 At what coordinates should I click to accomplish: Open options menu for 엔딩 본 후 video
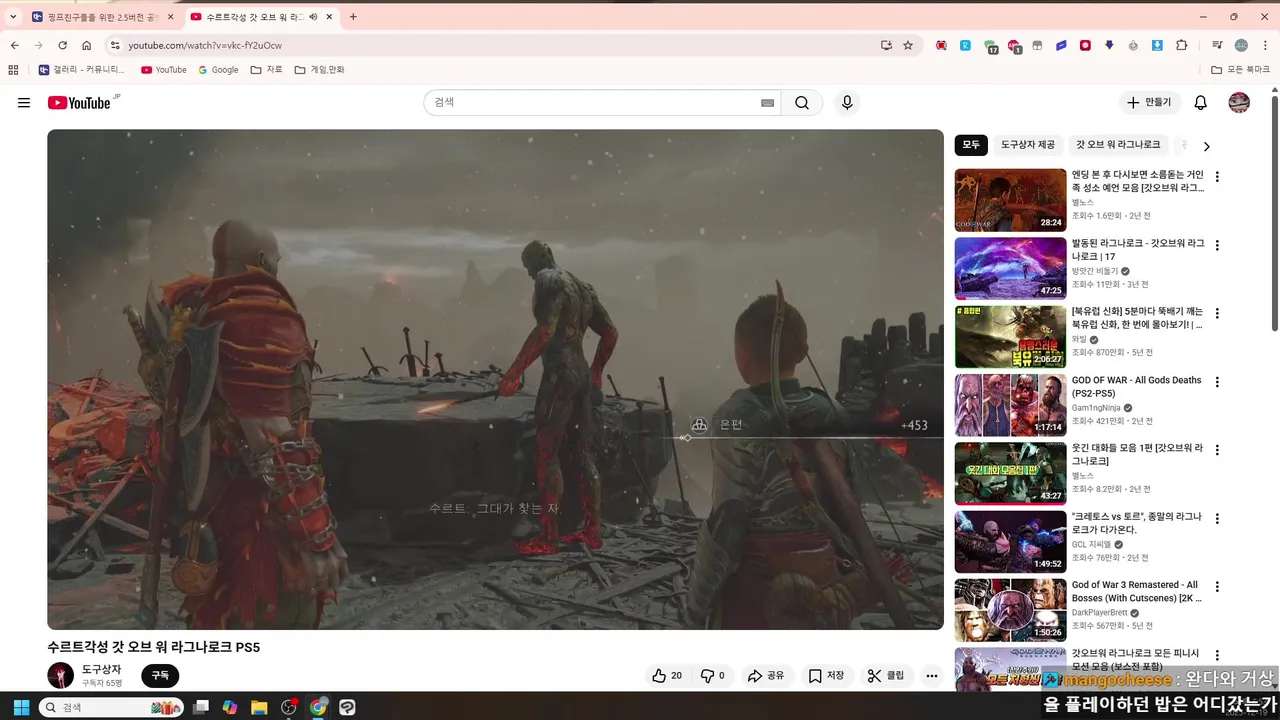tap(1217, 177)
